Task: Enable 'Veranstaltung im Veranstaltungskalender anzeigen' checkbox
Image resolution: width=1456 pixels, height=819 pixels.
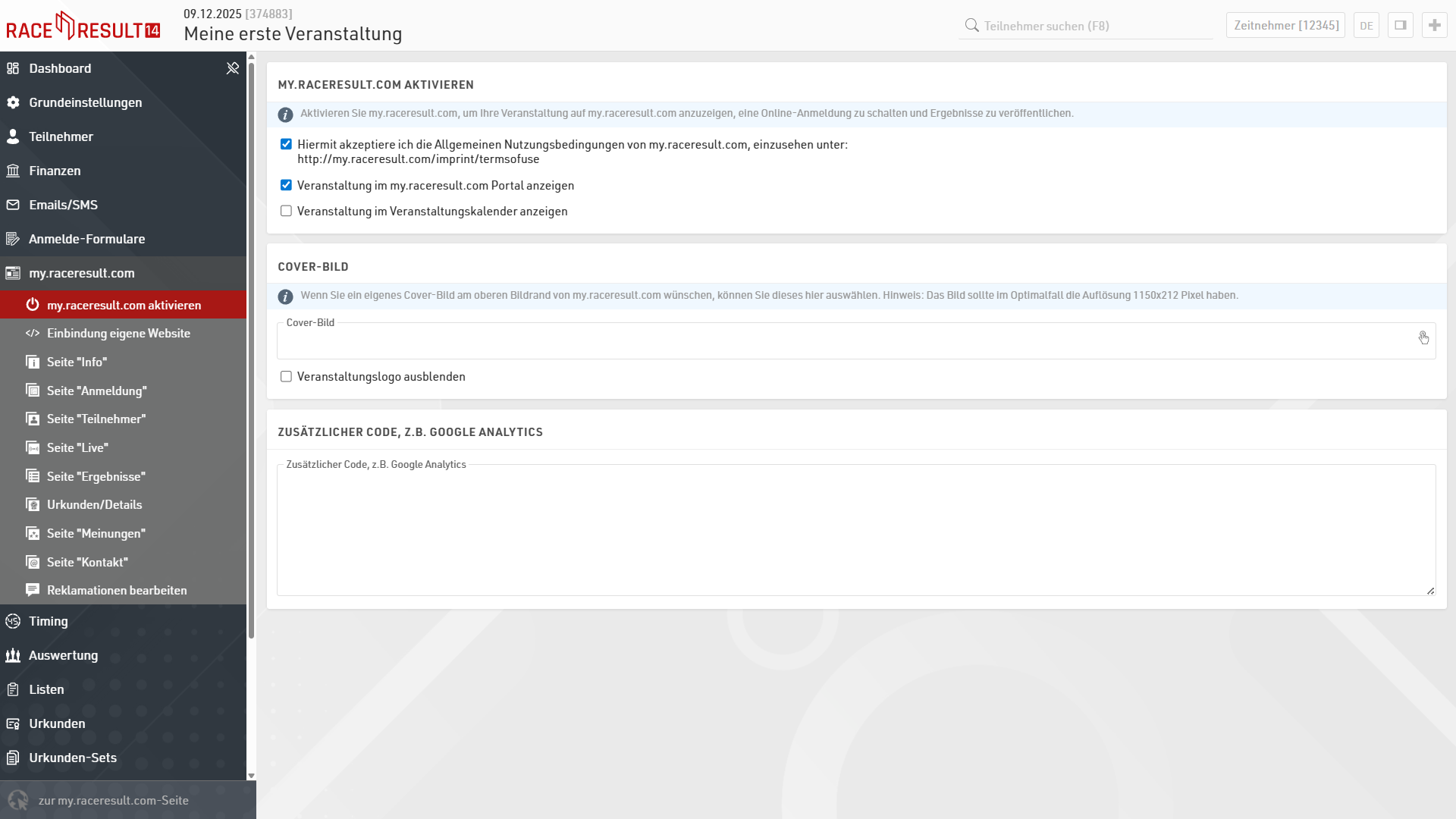Action: (x=286, y=211)
